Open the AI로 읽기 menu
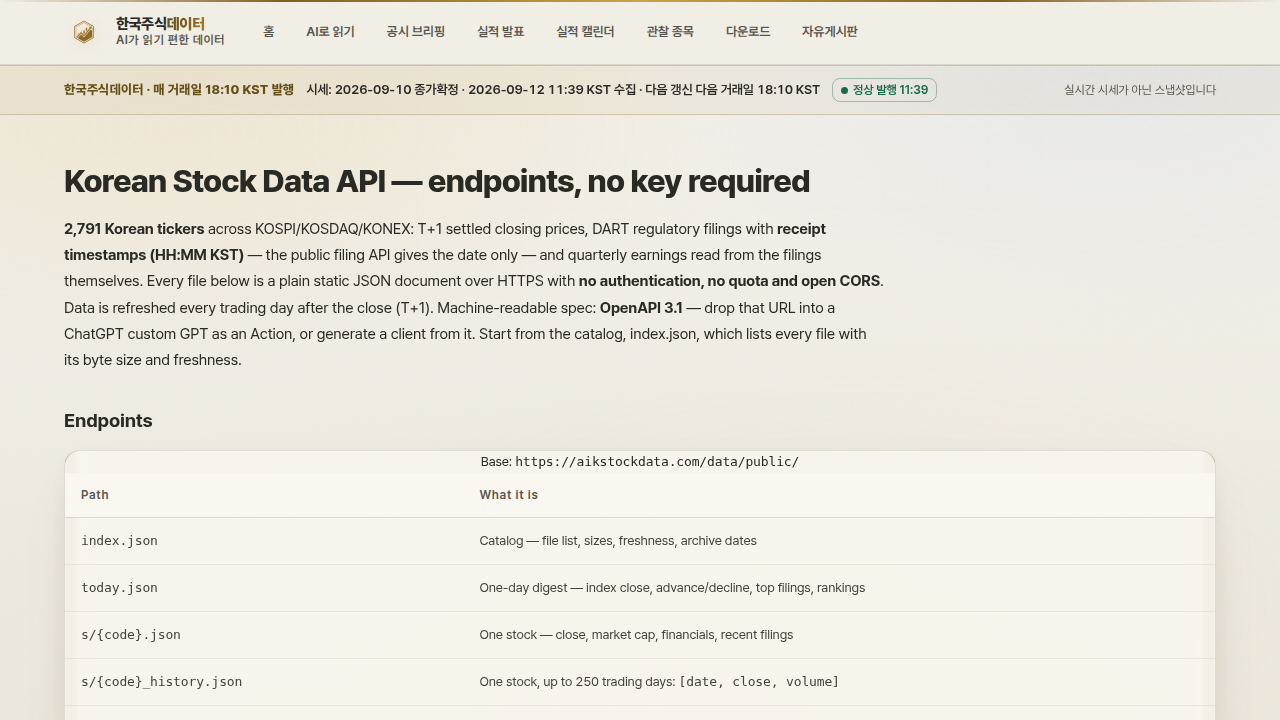This screenshot has width=1280, height=720. point(330,32)
